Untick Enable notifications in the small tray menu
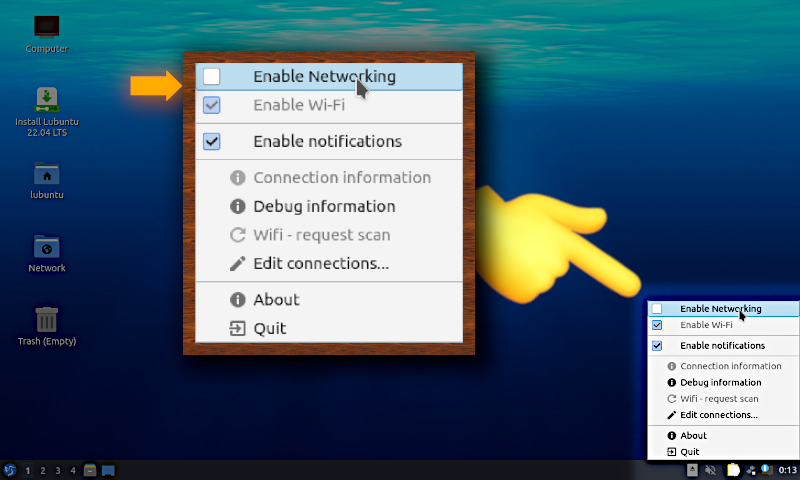Image resolution: width=800 pixels, height=480 pixels. pyautogui.click(x=723, y=345)
